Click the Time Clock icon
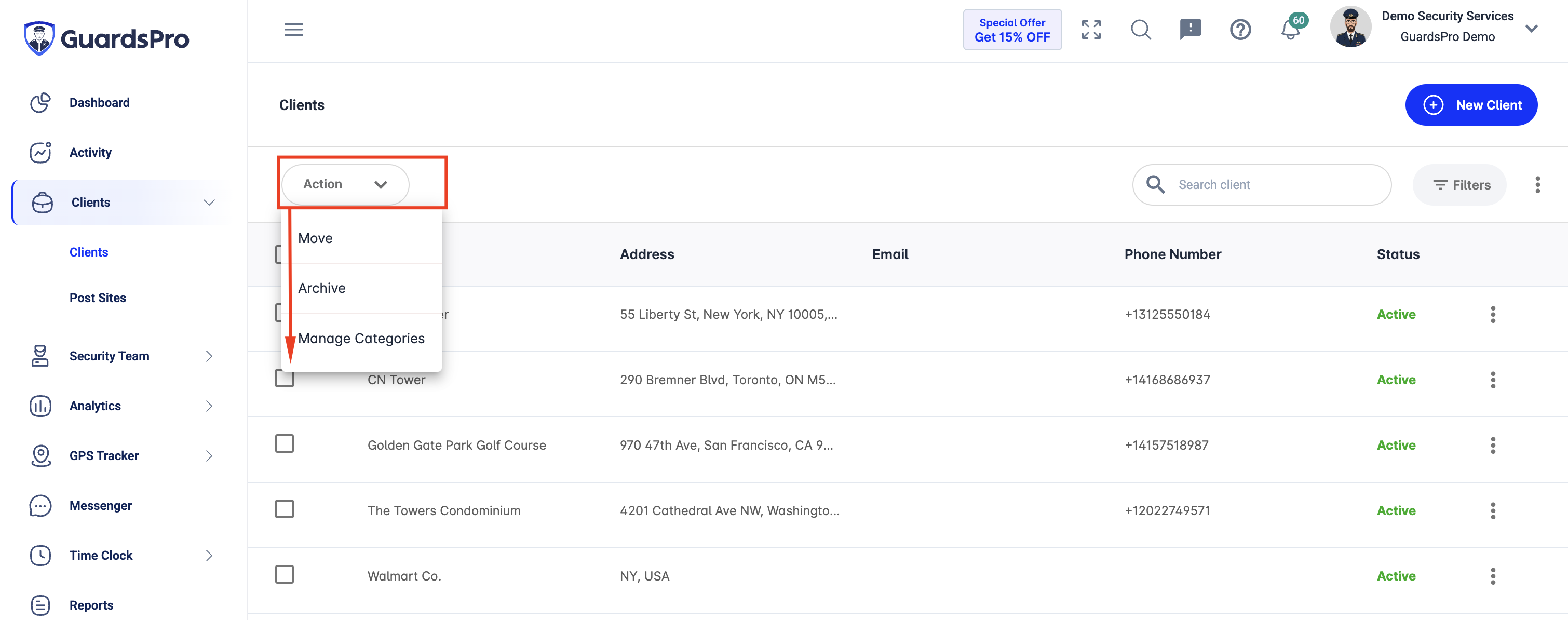The height and width of the screenshot is (620, 1568). (x=40, y=556)
